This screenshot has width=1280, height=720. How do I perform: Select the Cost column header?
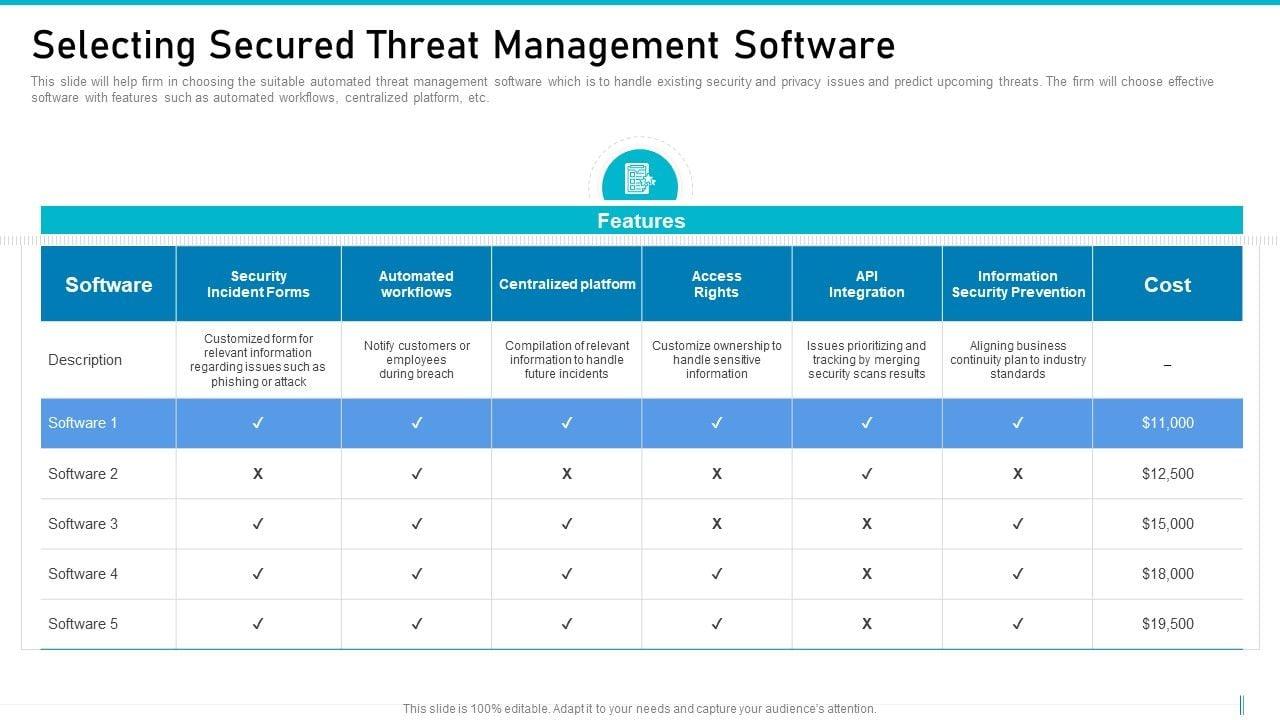pyautogui.click(x=1168, y=285)
